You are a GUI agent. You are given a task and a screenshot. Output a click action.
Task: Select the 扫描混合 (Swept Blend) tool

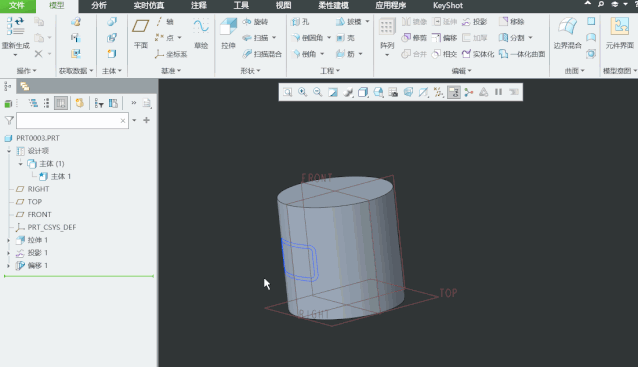(x=262, y=54)
